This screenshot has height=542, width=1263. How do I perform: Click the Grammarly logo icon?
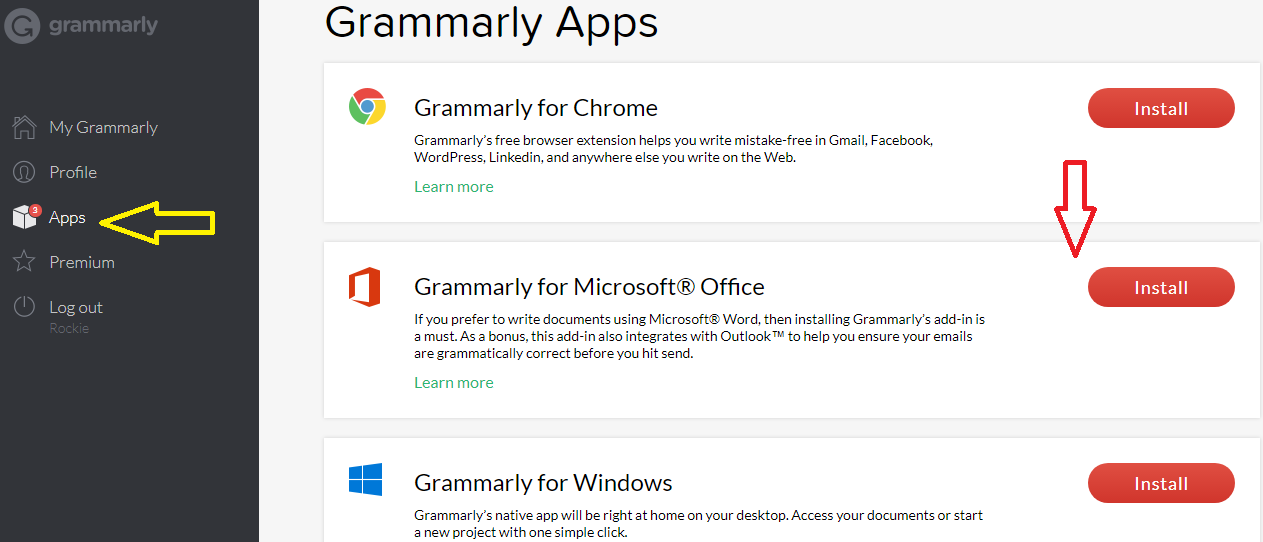[x=22, y=25]
